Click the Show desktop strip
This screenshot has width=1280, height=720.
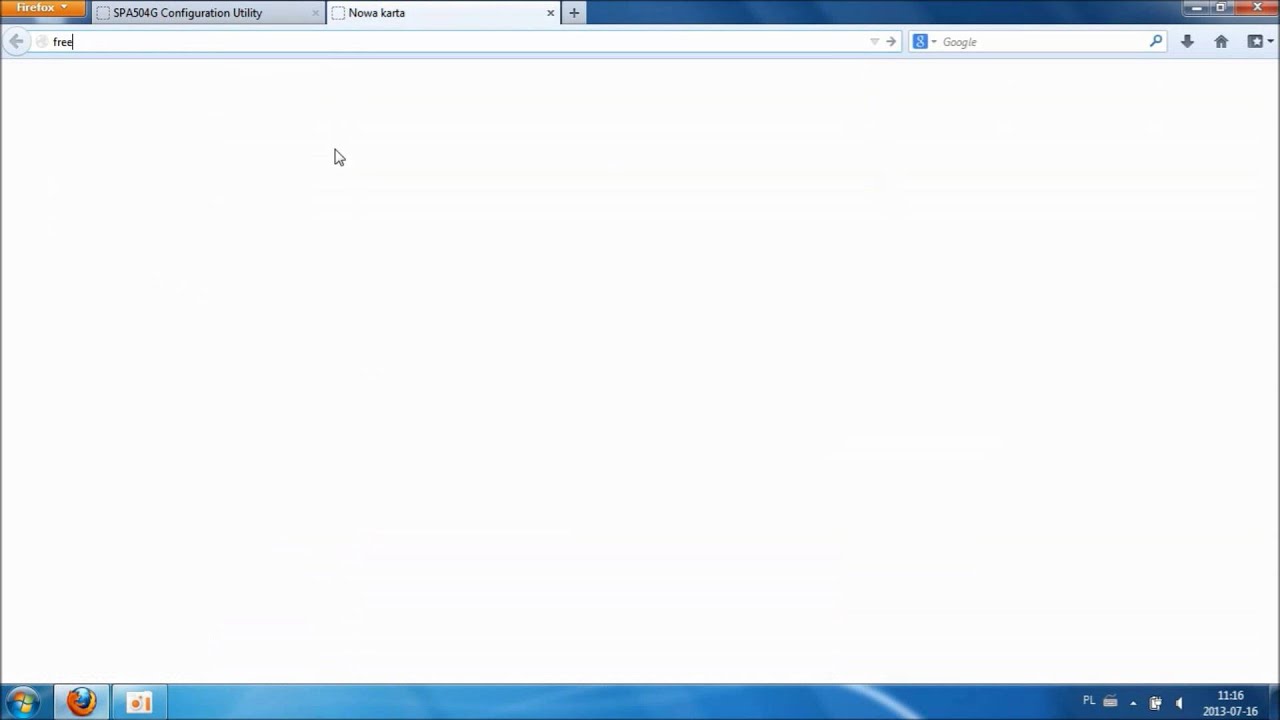(1273, 702)
